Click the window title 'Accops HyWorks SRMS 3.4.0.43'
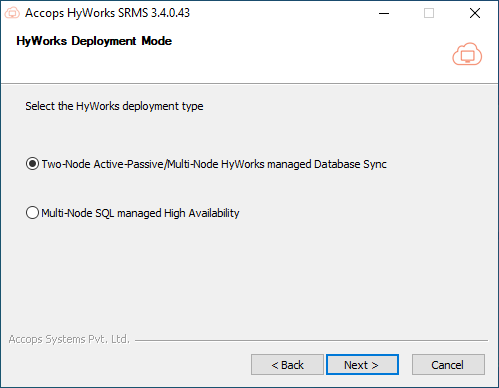 pos(107,13)
